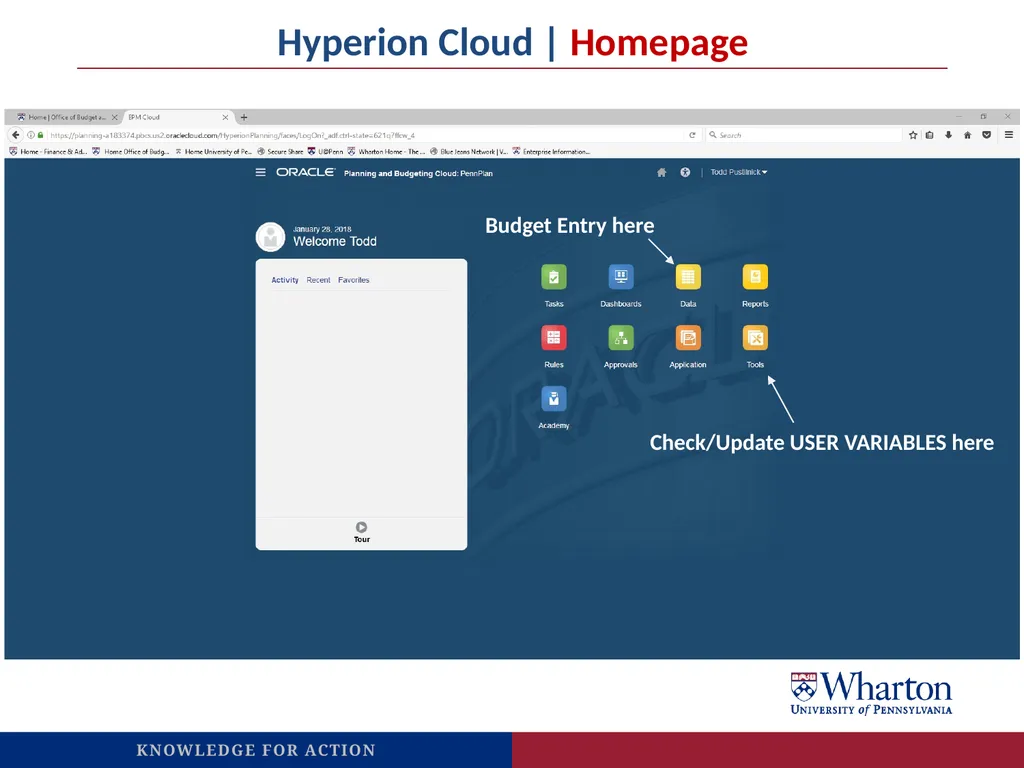1024x768 pixels.
Task: Click the URL address bar
Action: point(366,135)
